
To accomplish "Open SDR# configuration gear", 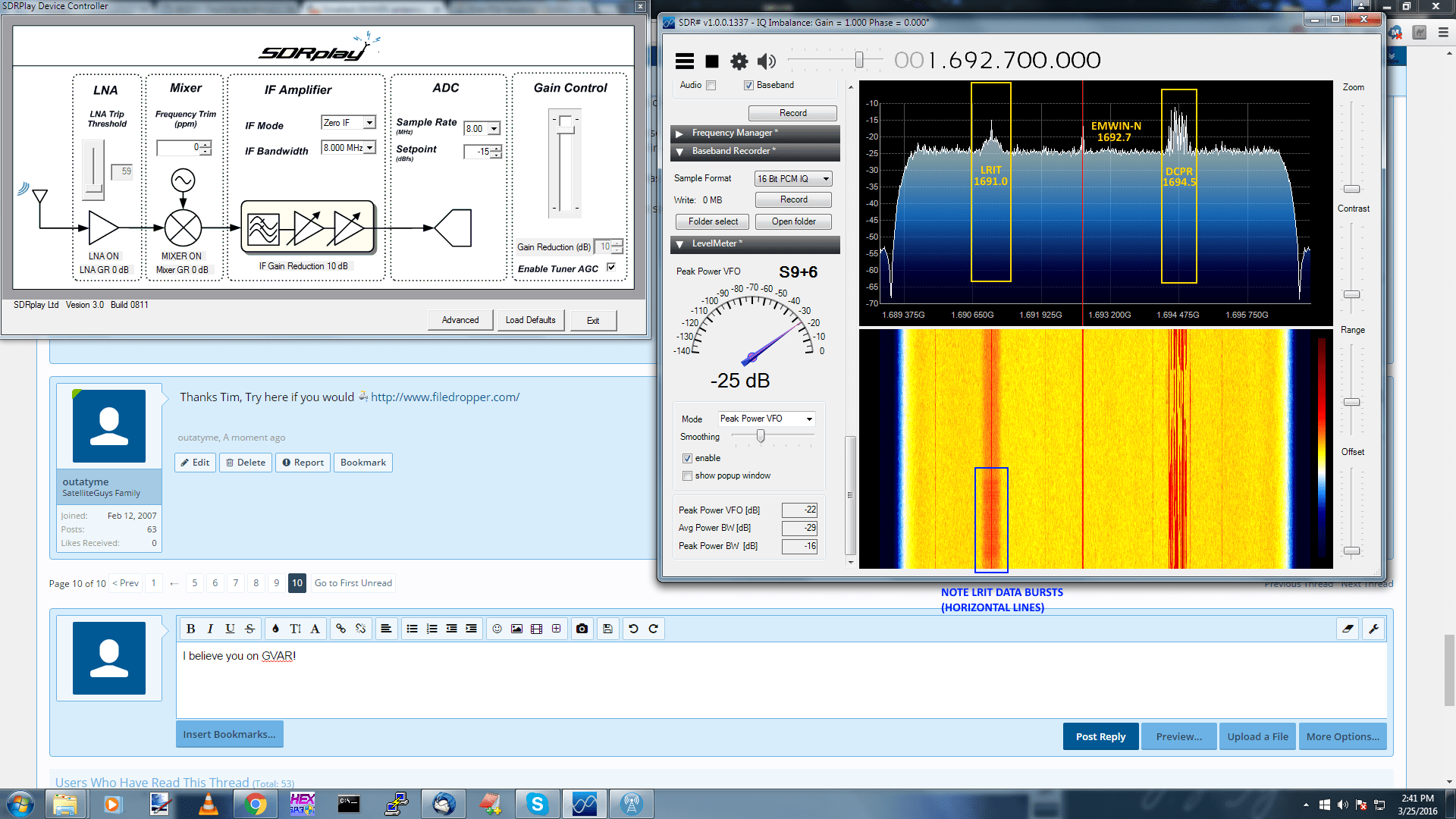I will click(739, 61).
